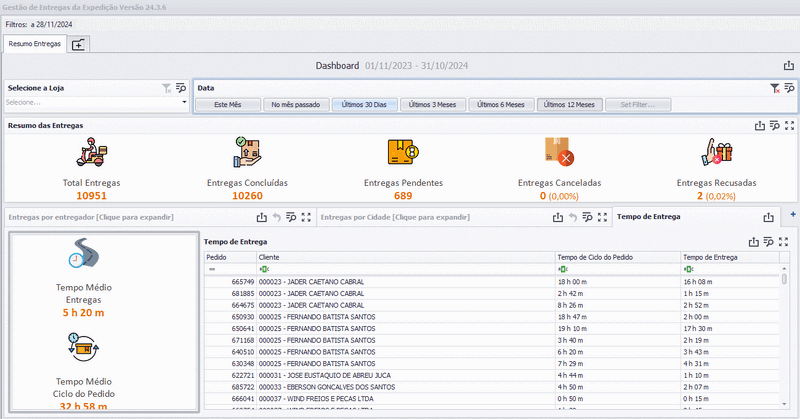Screen dimensions: 800x419
Task: Sort by Tempo de Entrega column header
Action: [x=730, y=257]
